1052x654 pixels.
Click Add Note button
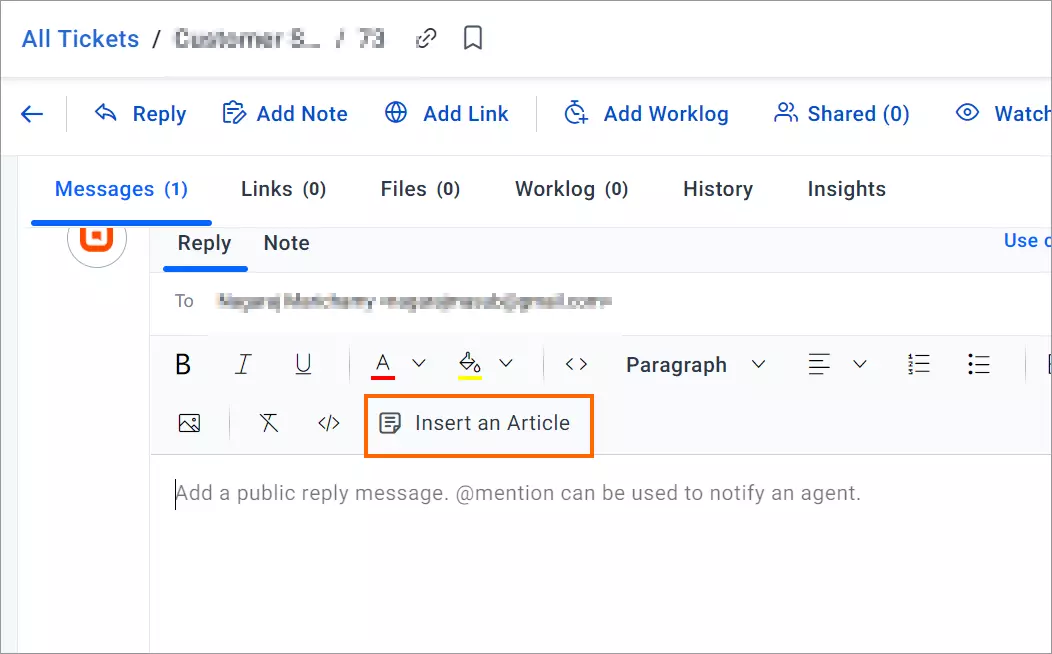(x=284, y=114)
